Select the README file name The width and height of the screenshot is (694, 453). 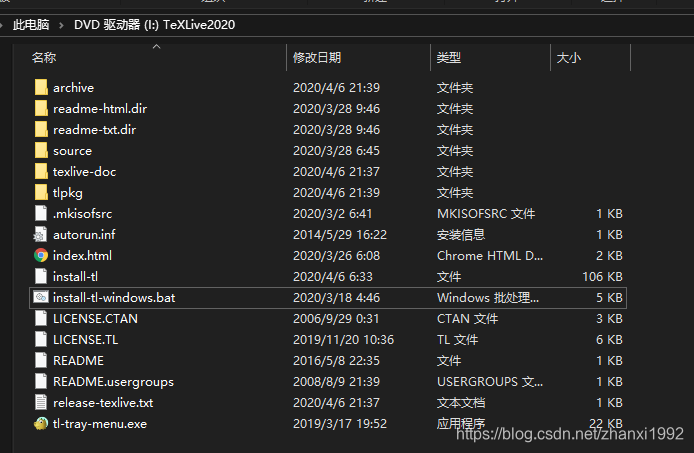coord(78,361)
